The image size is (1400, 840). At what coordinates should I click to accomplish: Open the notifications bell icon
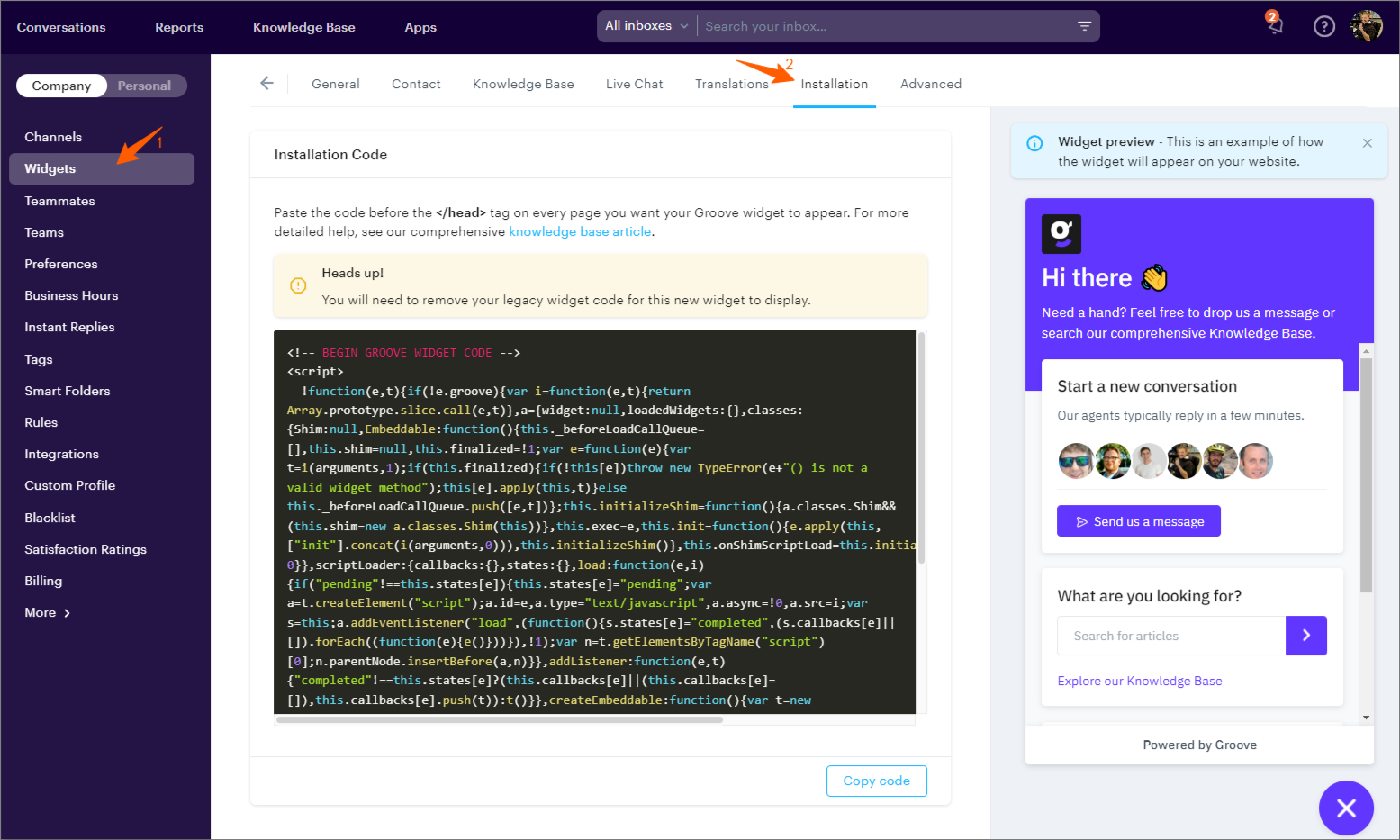1274,24
